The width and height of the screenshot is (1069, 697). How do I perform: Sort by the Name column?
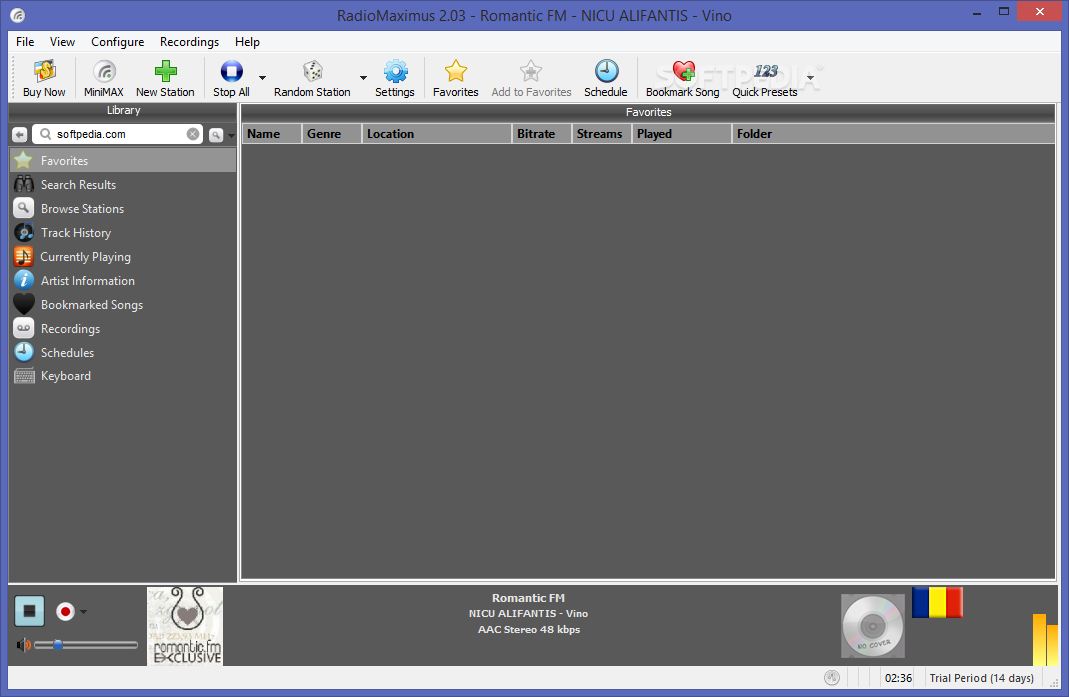[x=271, y=134]
